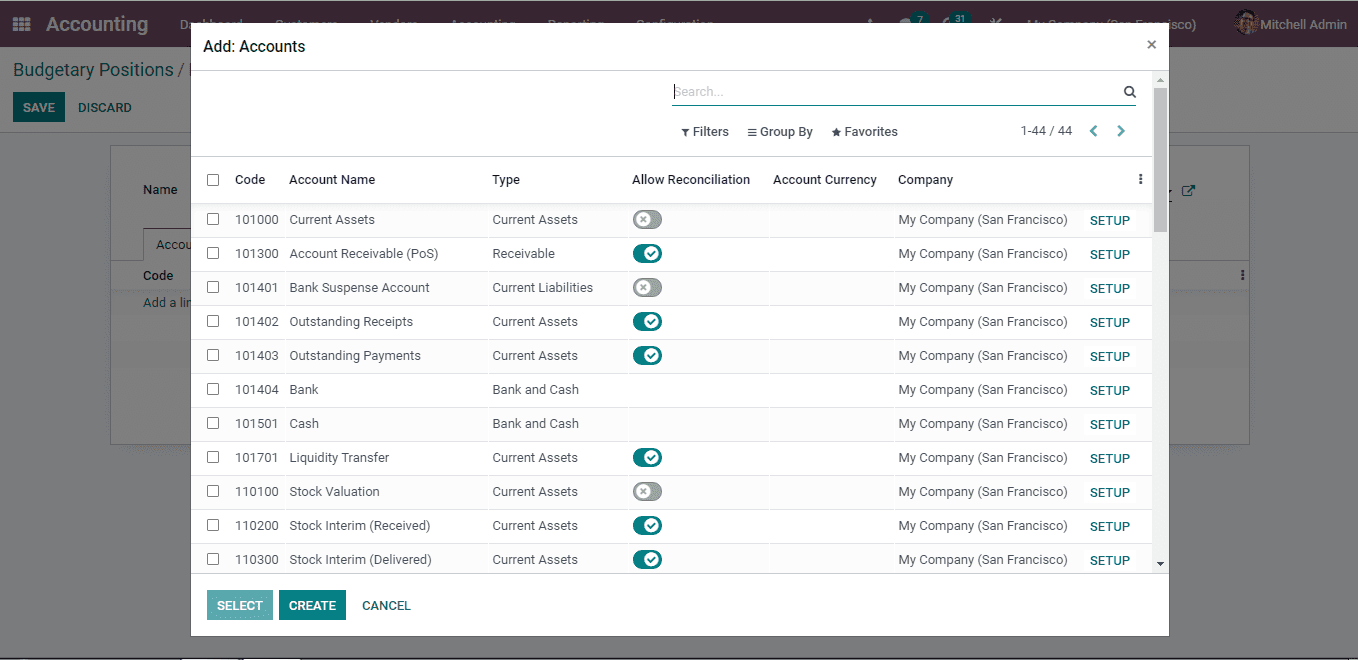Click the external link icon on the form
Image resolution: width=1358 pixels, height=660 pixels.
pos(1188,189)
